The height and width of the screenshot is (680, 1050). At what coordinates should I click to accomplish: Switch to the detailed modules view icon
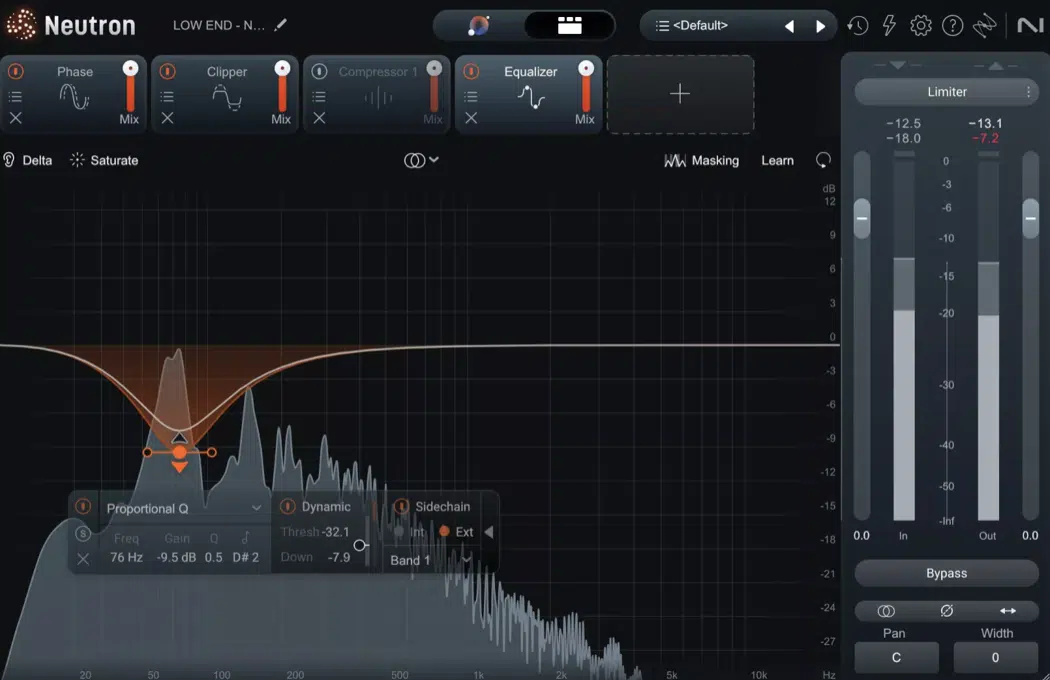coord(569,25)
